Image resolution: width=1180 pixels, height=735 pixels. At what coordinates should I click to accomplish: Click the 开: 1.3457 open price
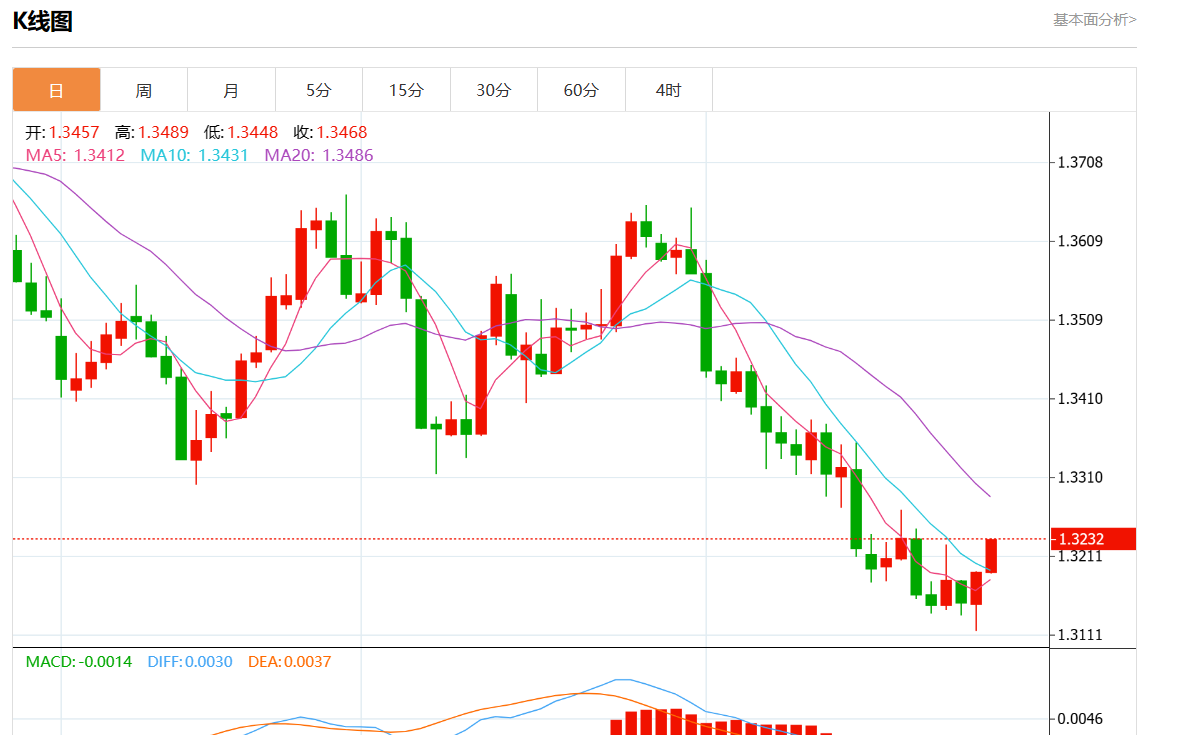(62, 132)
